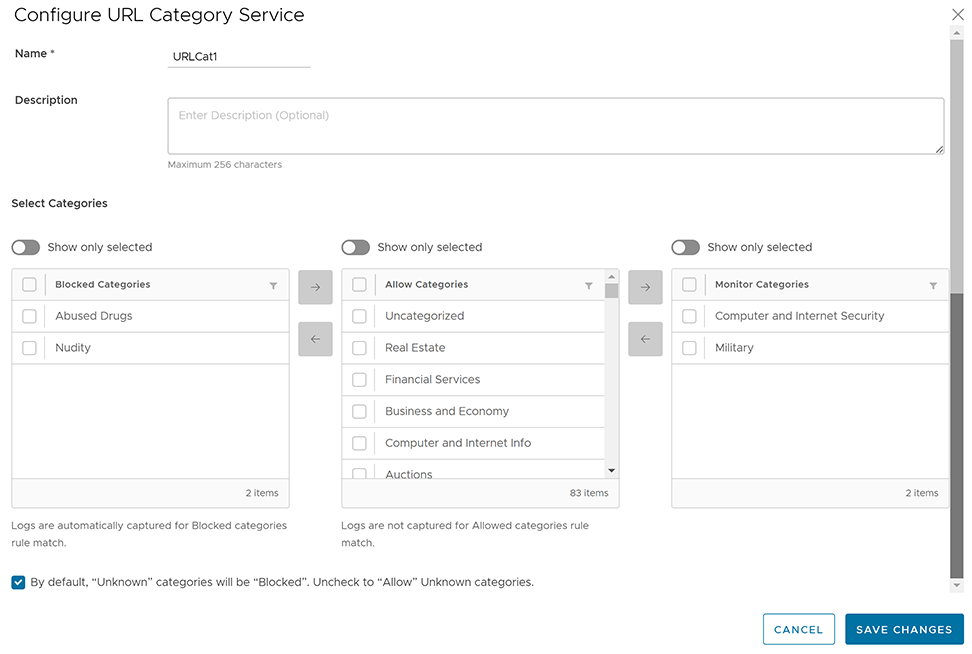
Task: Click the Cancel button
Action: (x=798, y=630)
